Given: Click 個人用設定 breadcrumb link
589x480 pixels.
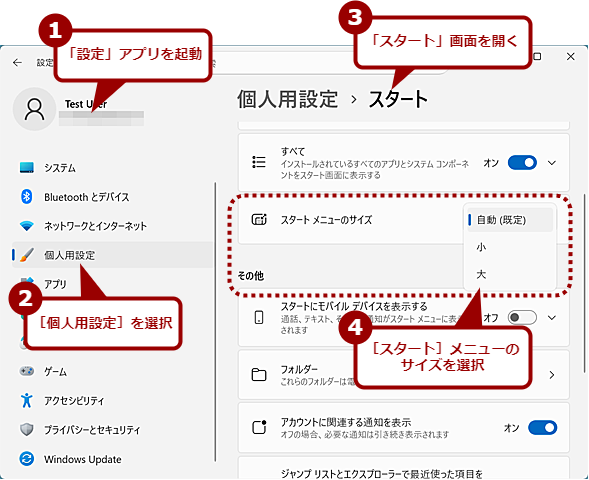Looking at the screenshot, I should [x=288, y=100].
